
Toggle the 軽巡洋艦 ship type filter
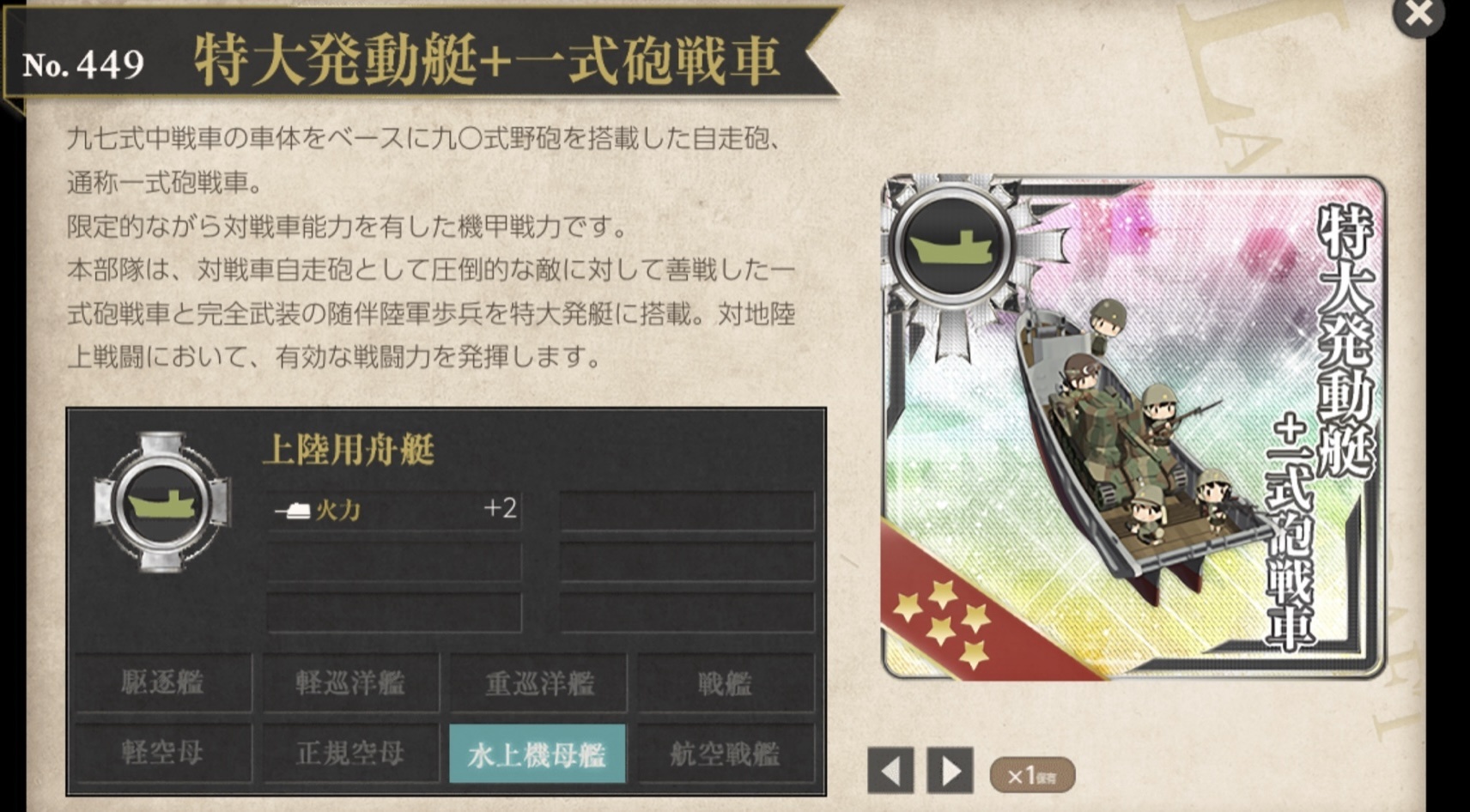[350, 683]
